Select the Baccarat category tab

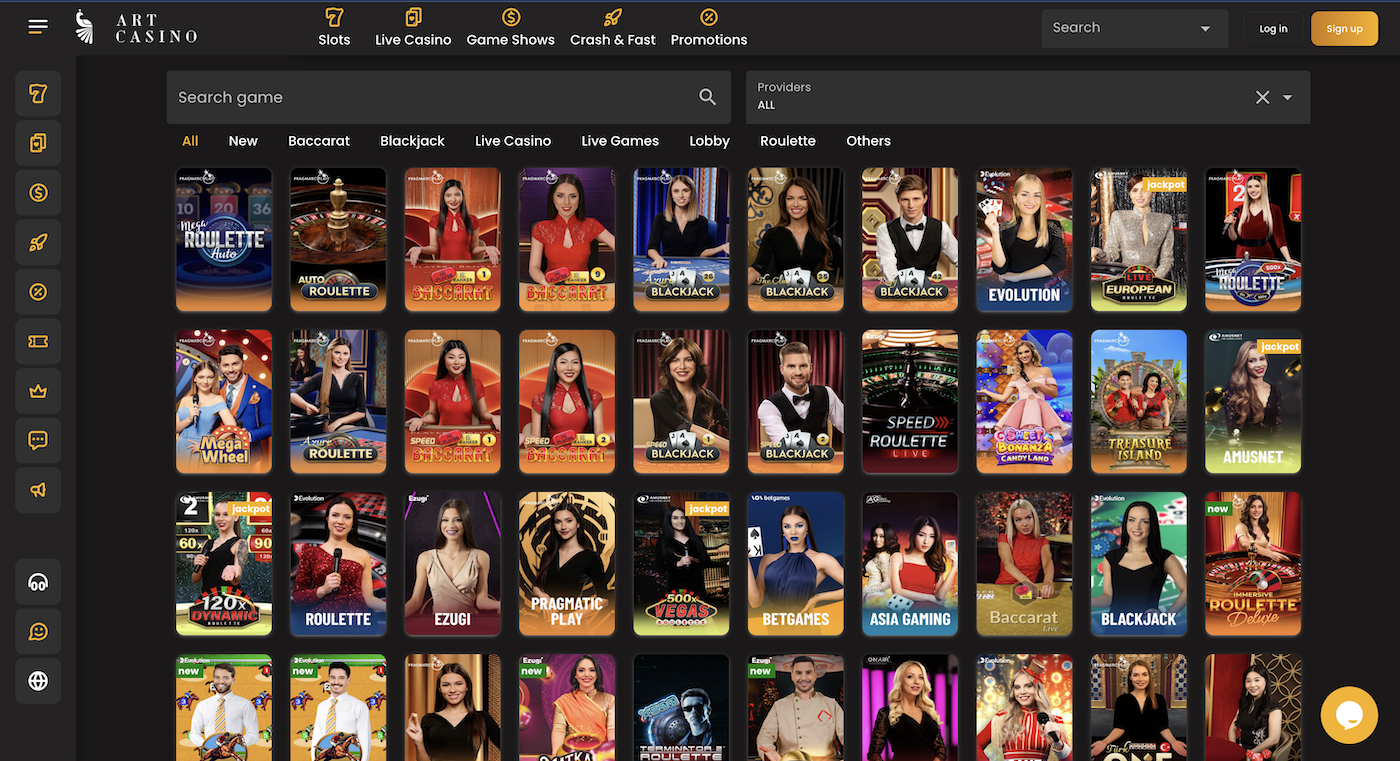point(319,141)
